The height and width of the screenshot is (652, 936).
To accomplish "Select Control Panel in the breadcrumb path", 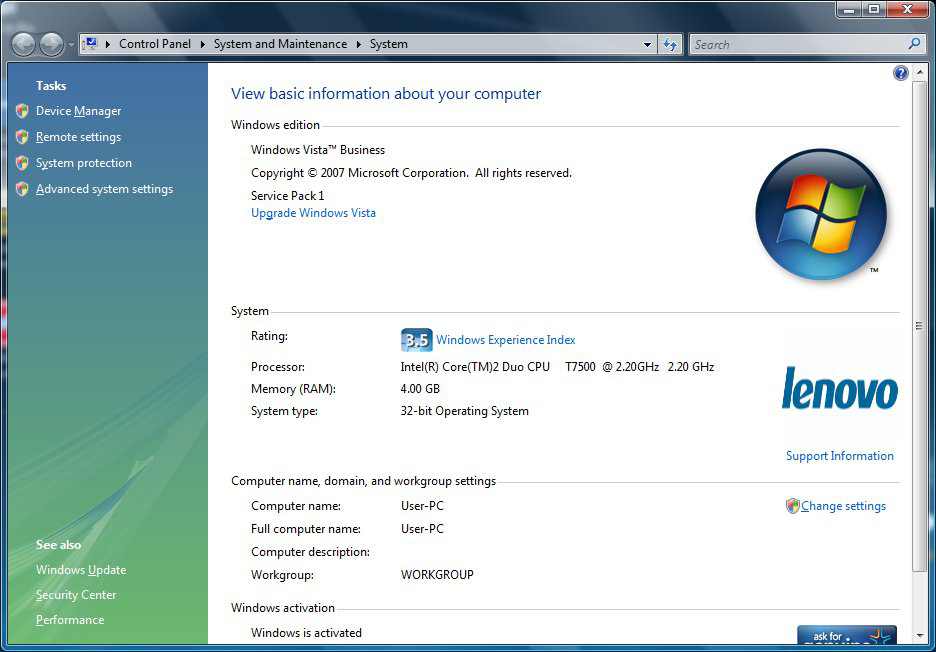I will point(155,44).
